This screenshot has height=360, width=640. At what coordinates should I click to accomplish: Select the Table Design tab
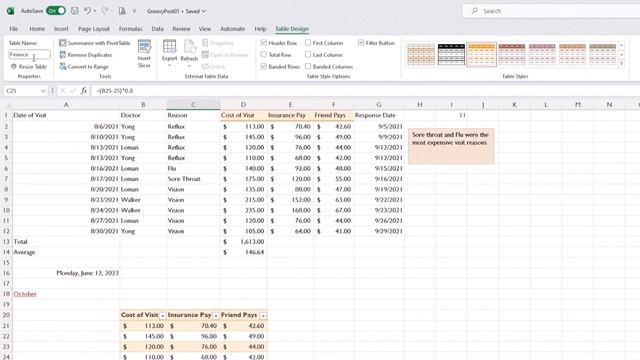click(x=292, y=29)
